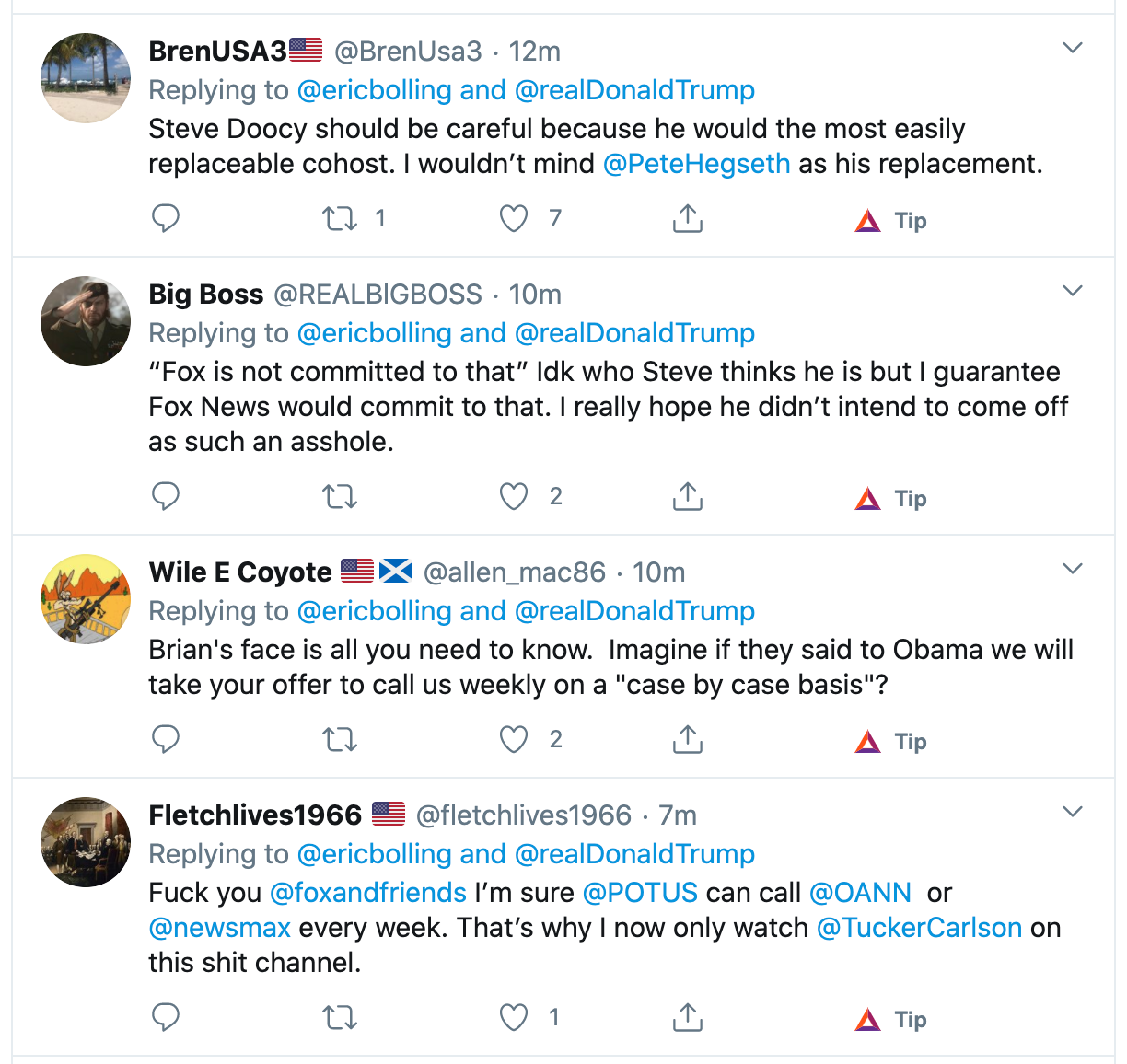Like Fletchlives1966's tweet
Image resolution: width=1127 pixels, height=1064 pixels.
pyautogui.click(x=514, y=1017)
